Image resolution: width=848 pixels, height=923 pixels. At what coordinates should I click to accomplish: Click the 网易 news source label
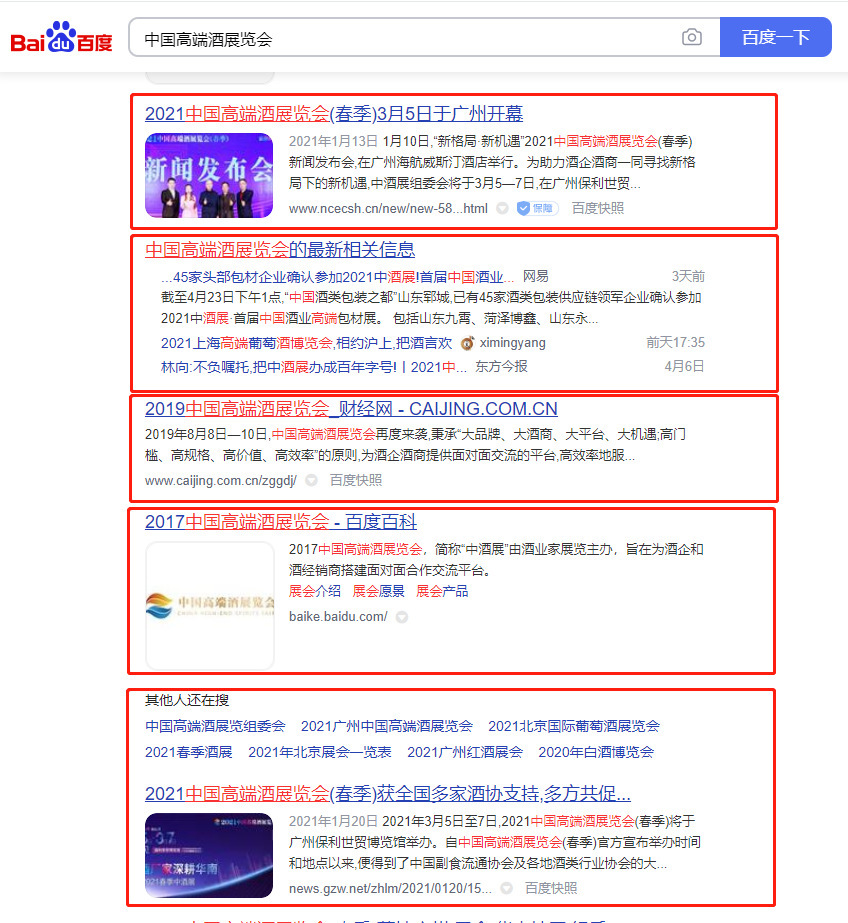536,277
